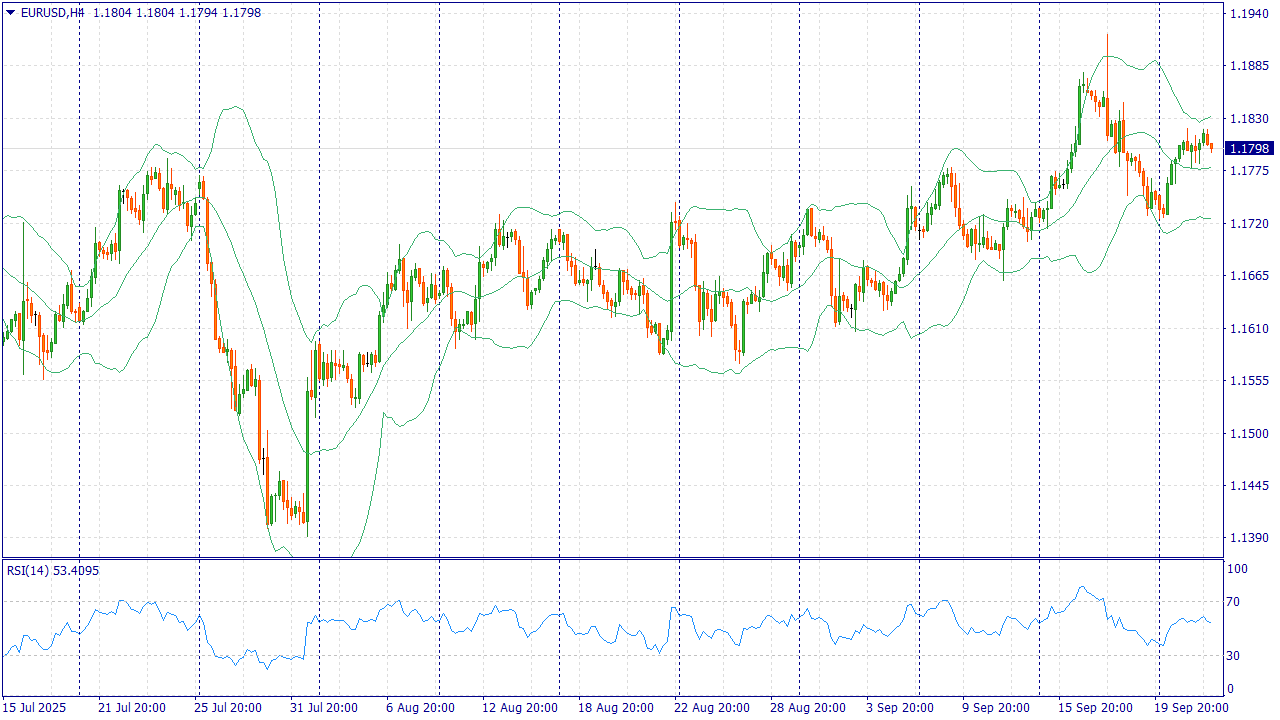The height and width of the screenshot is (720, 1280).
Task: Click the 1.1555 price axis label
Action: click(1249, 381)
